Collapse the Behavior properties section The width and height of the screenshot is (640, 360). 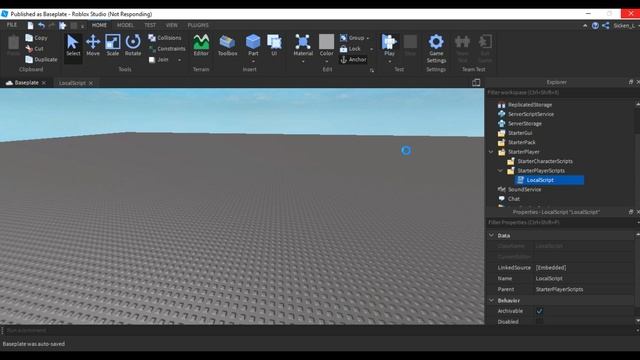point(491,300)
